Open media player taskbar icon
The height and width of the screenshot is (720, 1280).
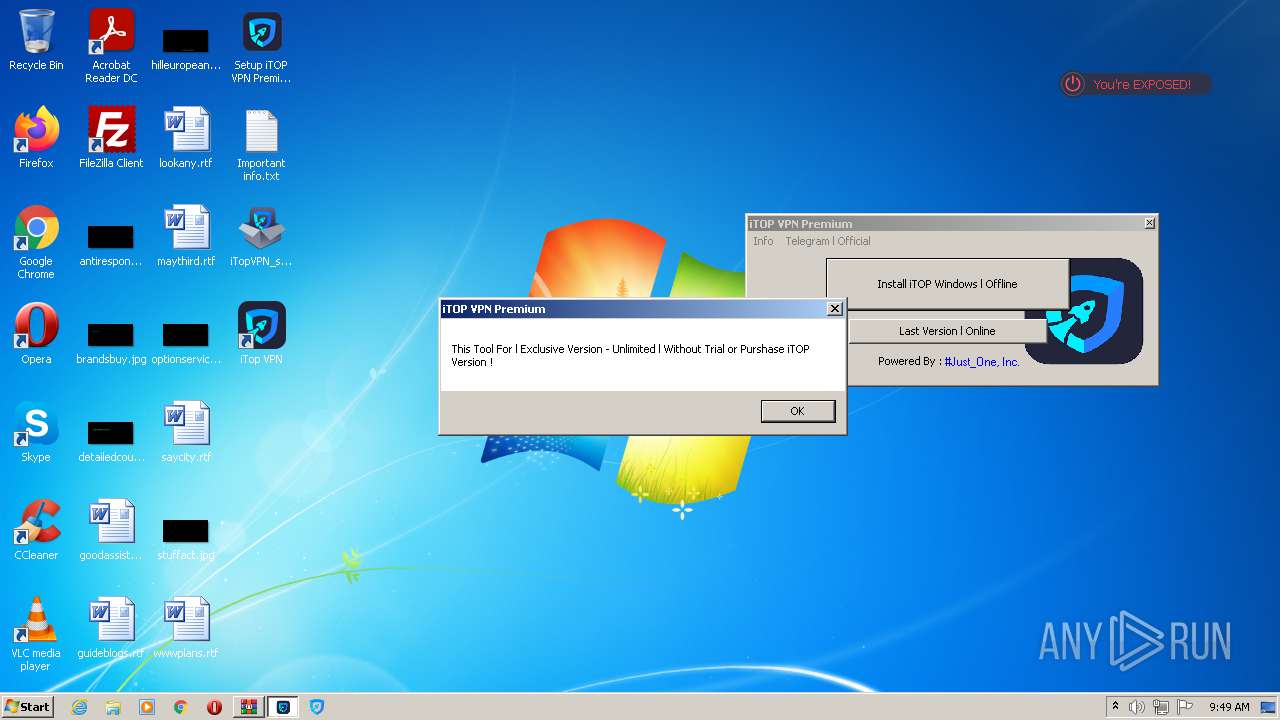point(147,707)
